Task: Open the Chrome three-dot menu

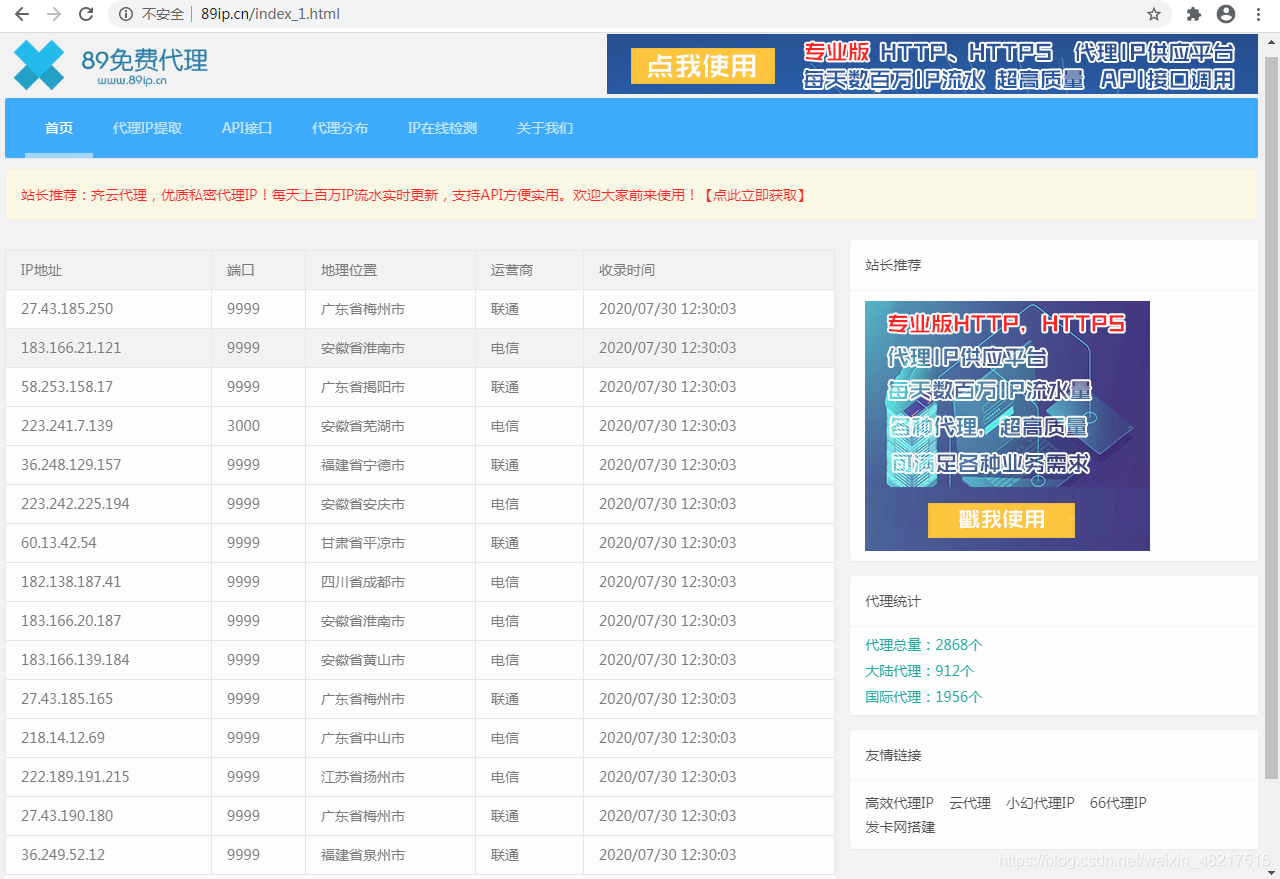Action: pyautogui.click(x=1258, y=14)
